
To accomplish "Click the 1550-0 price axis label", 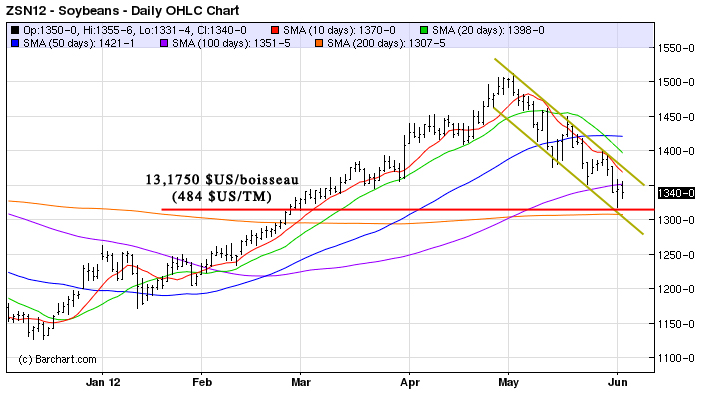I will [675, 48].
